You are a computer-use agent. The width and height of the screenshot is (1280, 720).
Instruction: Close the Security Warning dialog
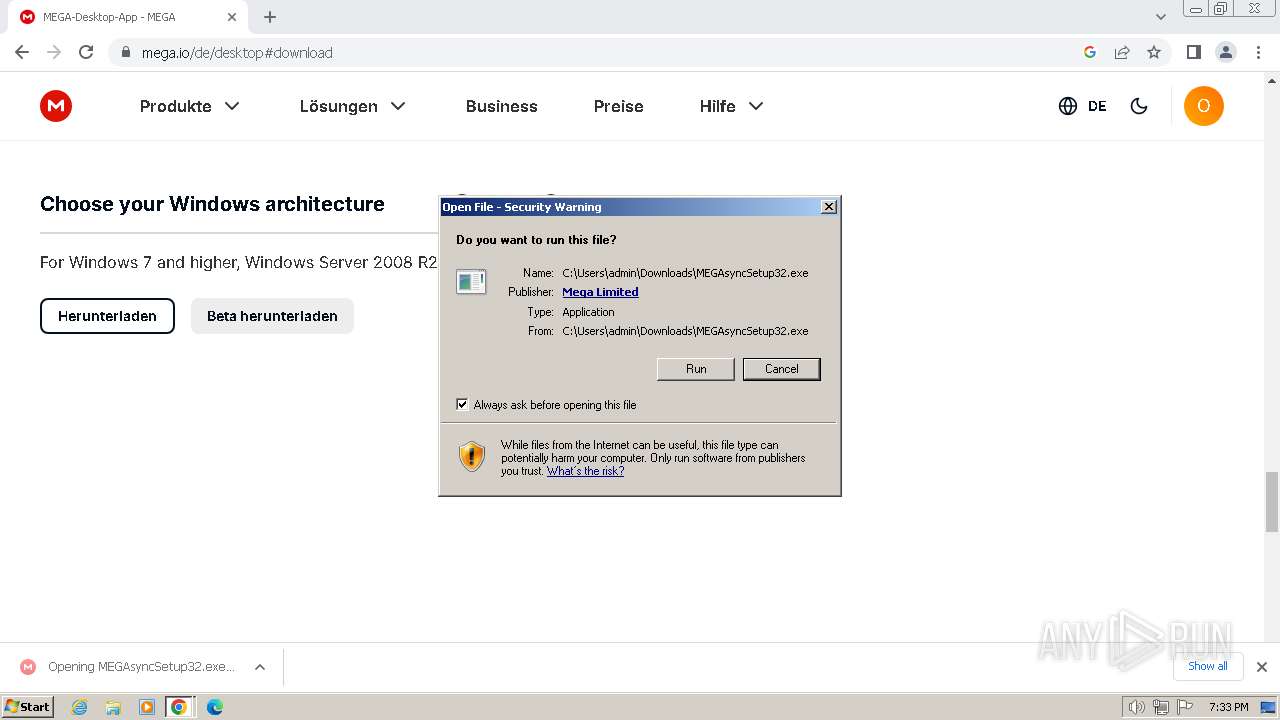pos(828,207)
